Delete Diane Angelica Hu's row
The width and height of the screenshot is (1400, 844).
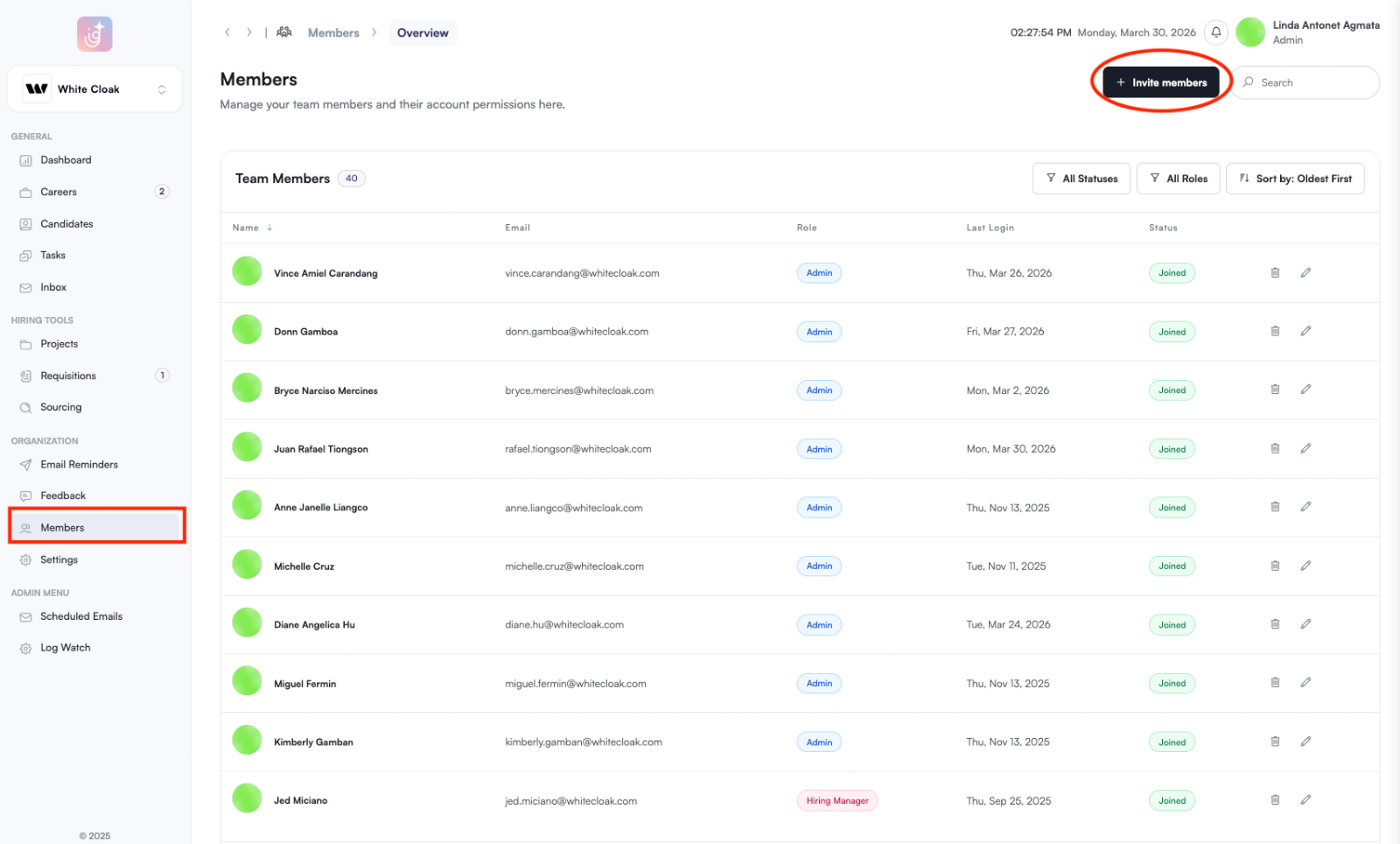1275,624
